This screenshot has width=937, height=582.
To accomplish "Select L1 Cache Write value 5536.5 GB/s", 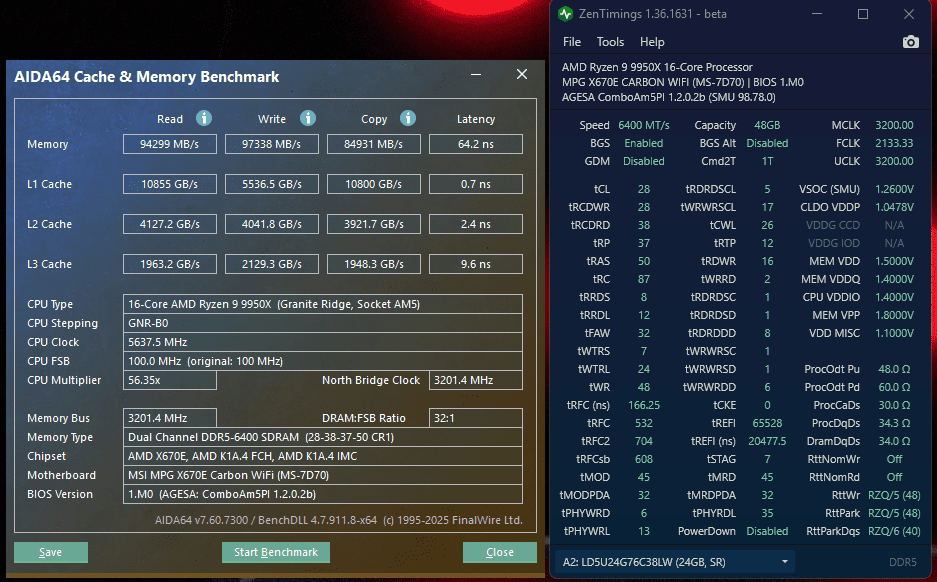I will (x=271, y=184).
